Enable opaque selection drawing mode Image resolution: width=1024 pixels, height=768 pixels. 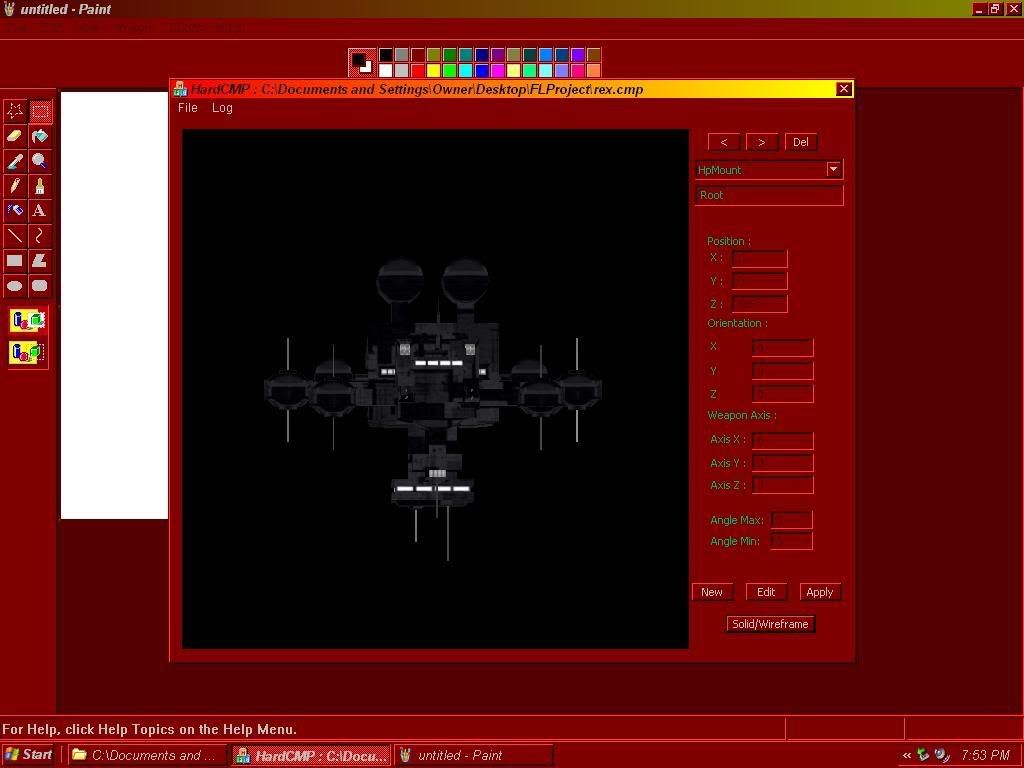(x=28, y=321)
